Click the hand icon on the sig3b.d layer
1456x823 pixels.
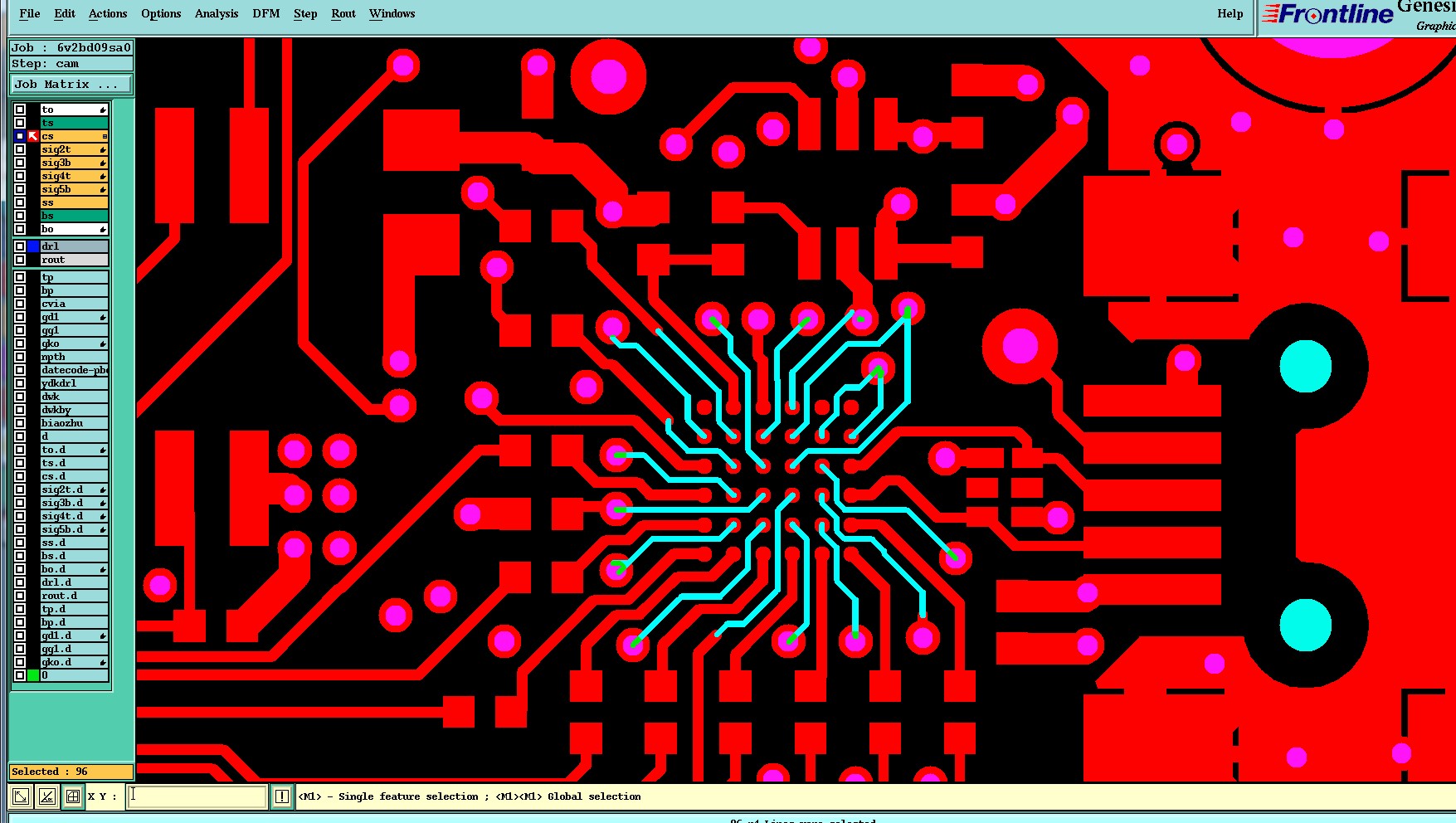pyautogui.click(x=103, y=503)
